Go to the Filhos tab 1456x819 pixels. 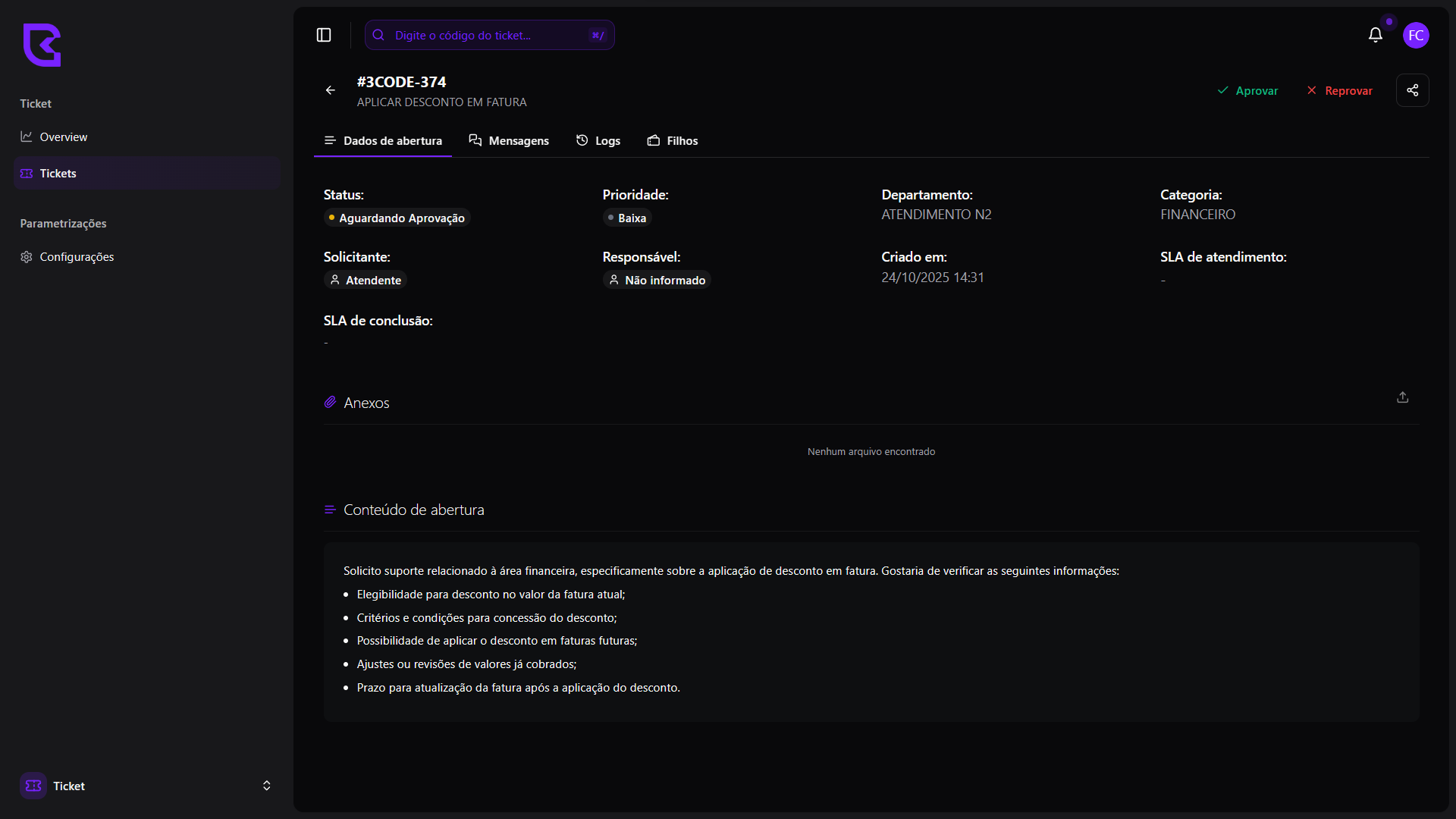pos(673,141)
